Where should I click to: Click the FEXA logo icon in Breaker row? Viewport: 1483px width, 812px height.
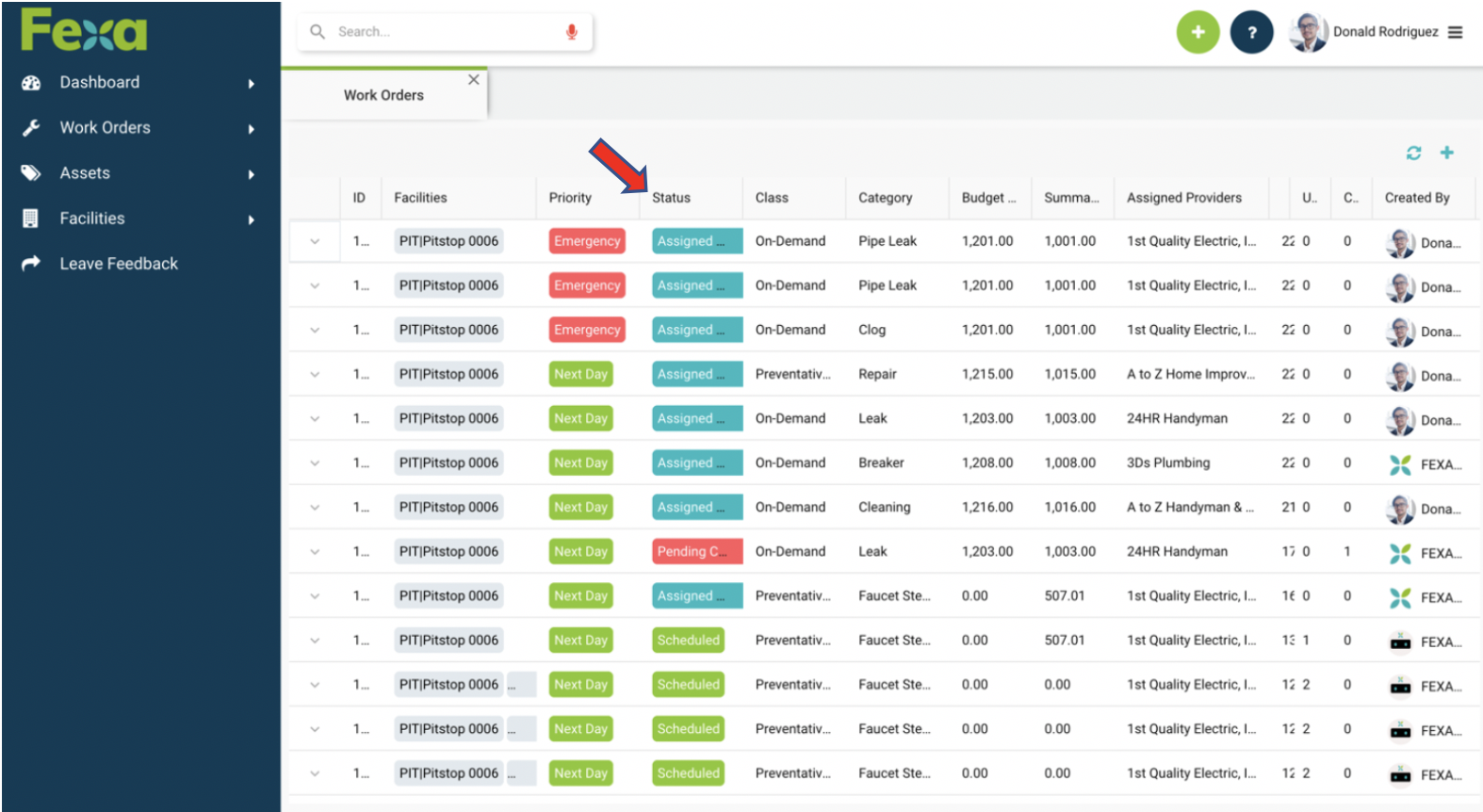coord(1400,464)
